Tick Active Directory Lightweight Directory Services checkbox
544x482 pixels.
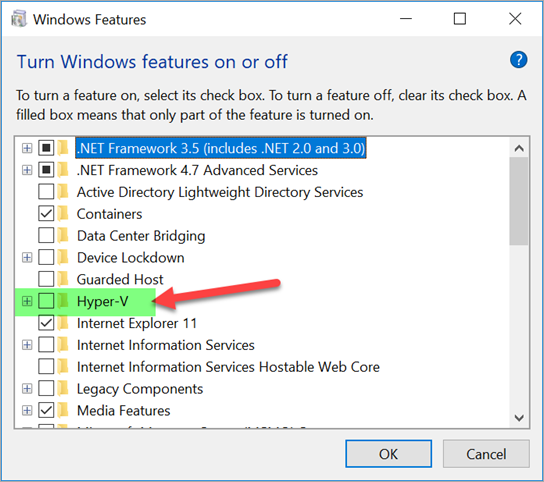[46, 192]
